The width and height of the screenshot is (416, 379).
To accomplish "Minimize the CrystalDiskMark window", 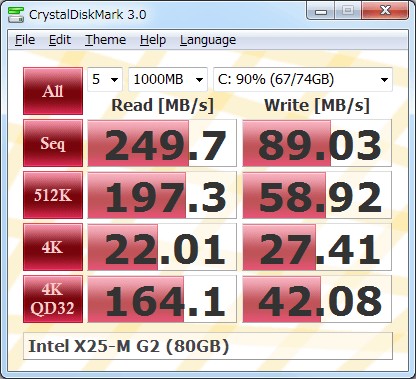I will pyautogui.click(x=320, y=11).
